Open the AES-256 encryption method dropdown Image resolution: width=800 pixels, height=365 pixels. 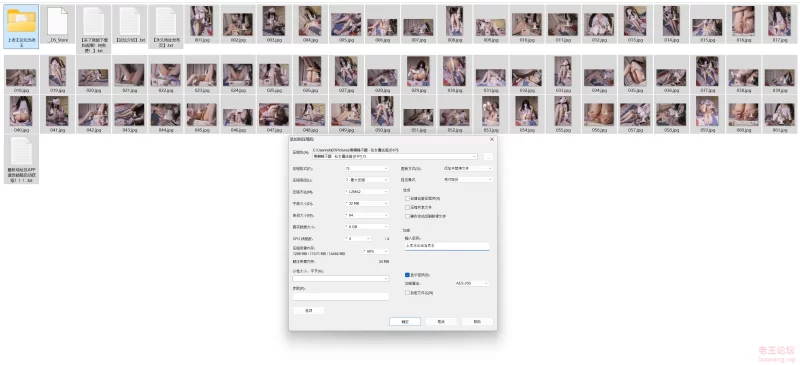(x=472, y=283)
